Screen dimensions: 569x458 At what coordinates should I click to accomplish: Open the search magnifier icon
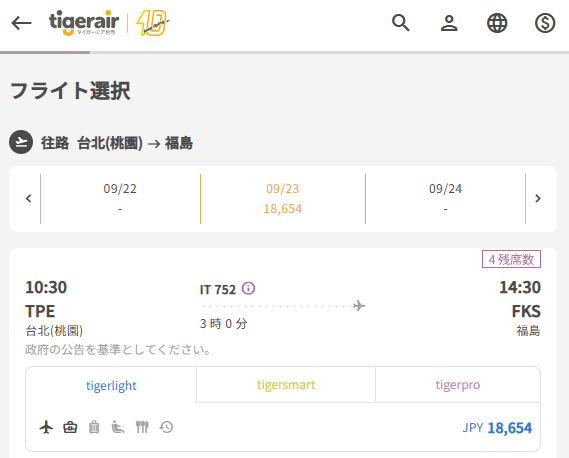(x=401, y=23)
